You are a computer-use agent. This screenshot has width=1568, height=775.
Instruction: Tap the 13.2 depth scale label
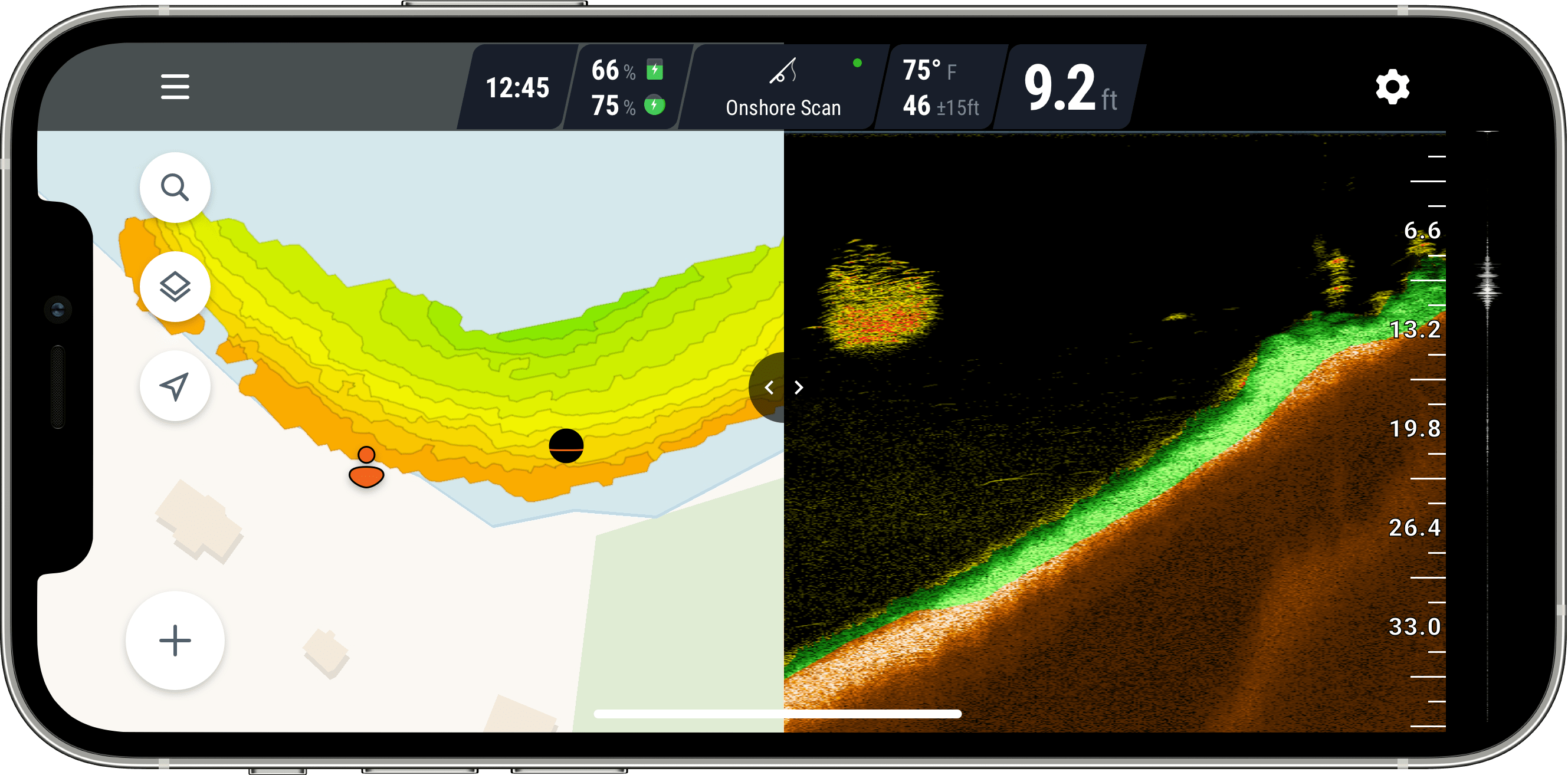(x=1415, y=330)
